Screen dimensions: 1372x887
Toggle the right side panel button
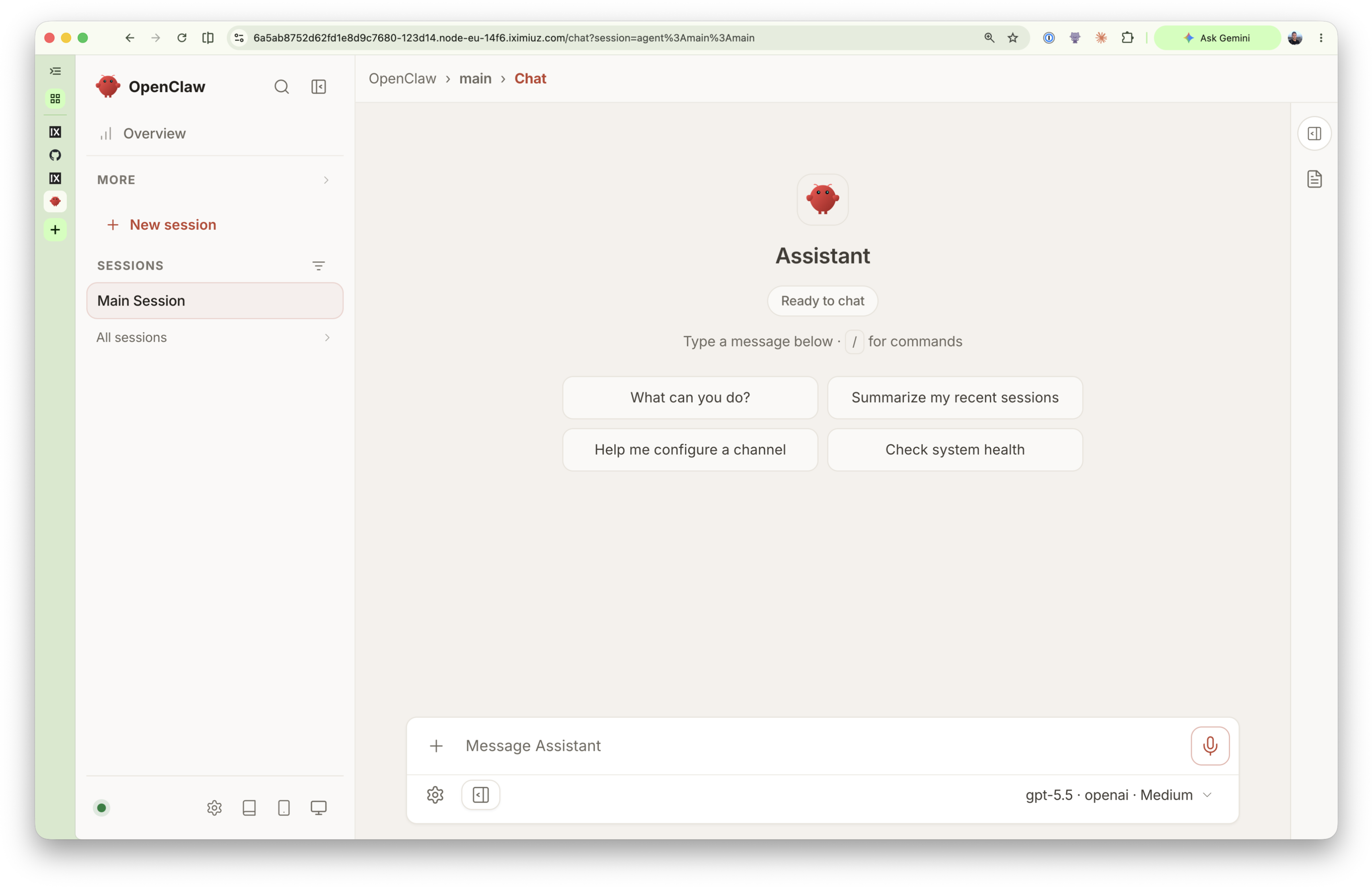click(1314, 134)
